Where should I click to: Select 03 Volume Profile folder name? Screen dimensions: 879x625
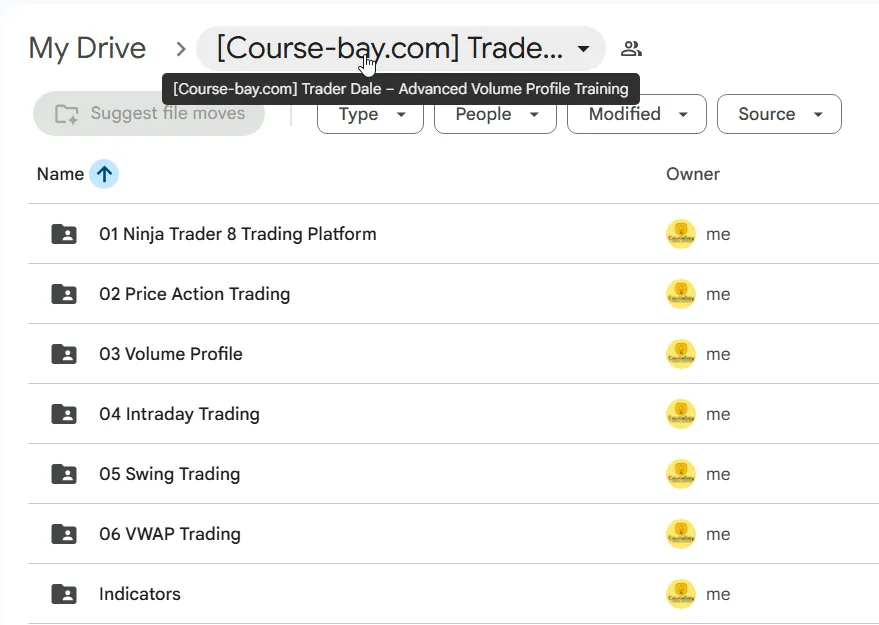171,354
